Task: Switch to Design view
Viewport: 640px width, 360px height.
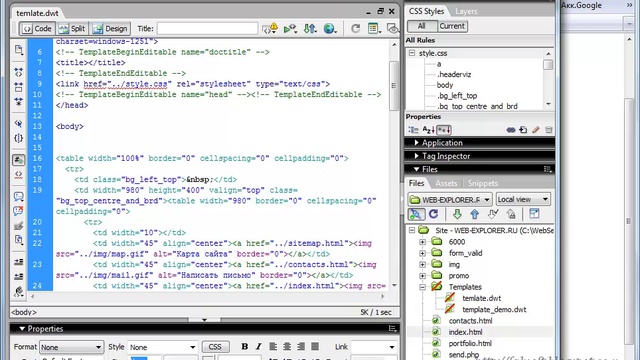Action: pyautogui.click(x=110, y=29)
